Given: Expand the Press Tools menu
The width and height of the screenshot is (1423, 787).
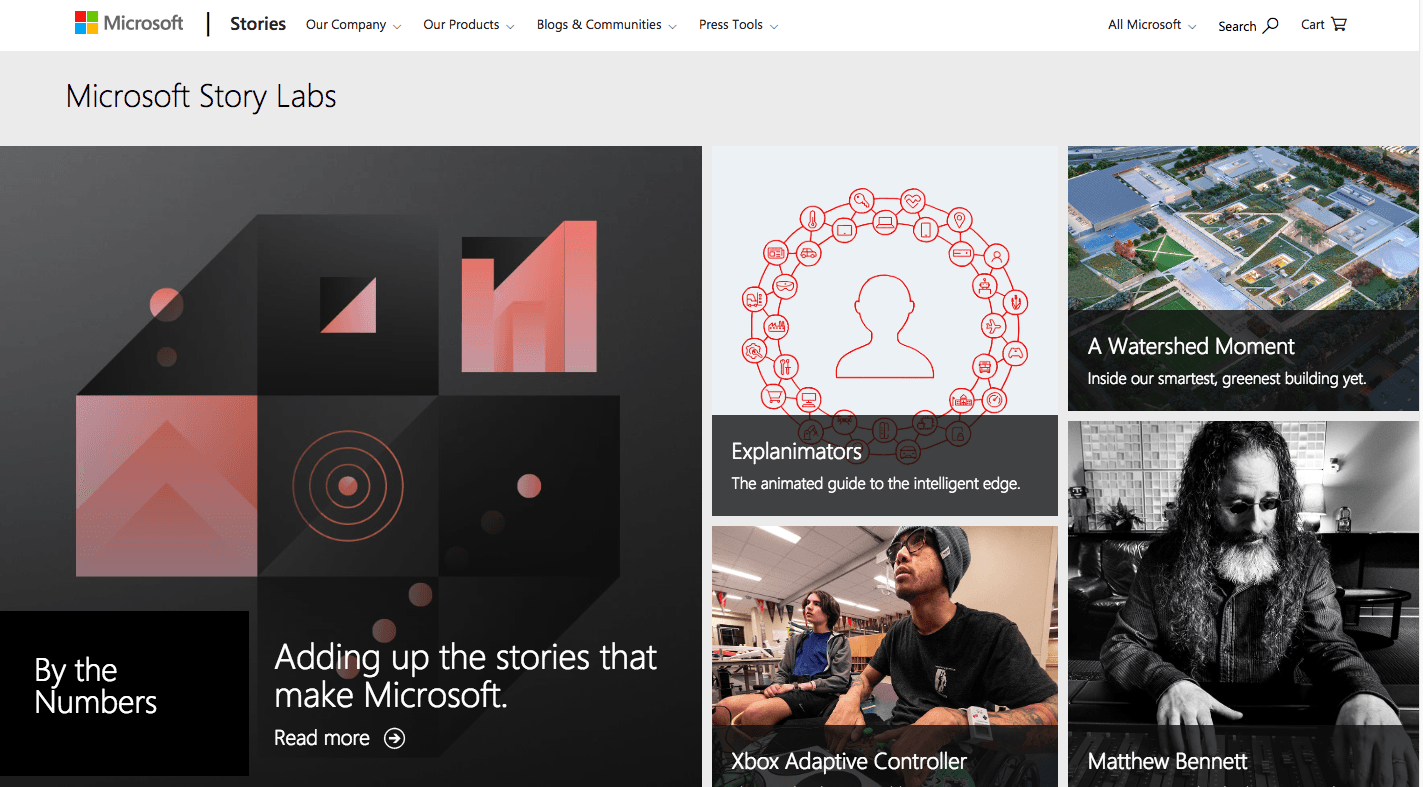Looking at the screenshot, I should click(738, 25).
